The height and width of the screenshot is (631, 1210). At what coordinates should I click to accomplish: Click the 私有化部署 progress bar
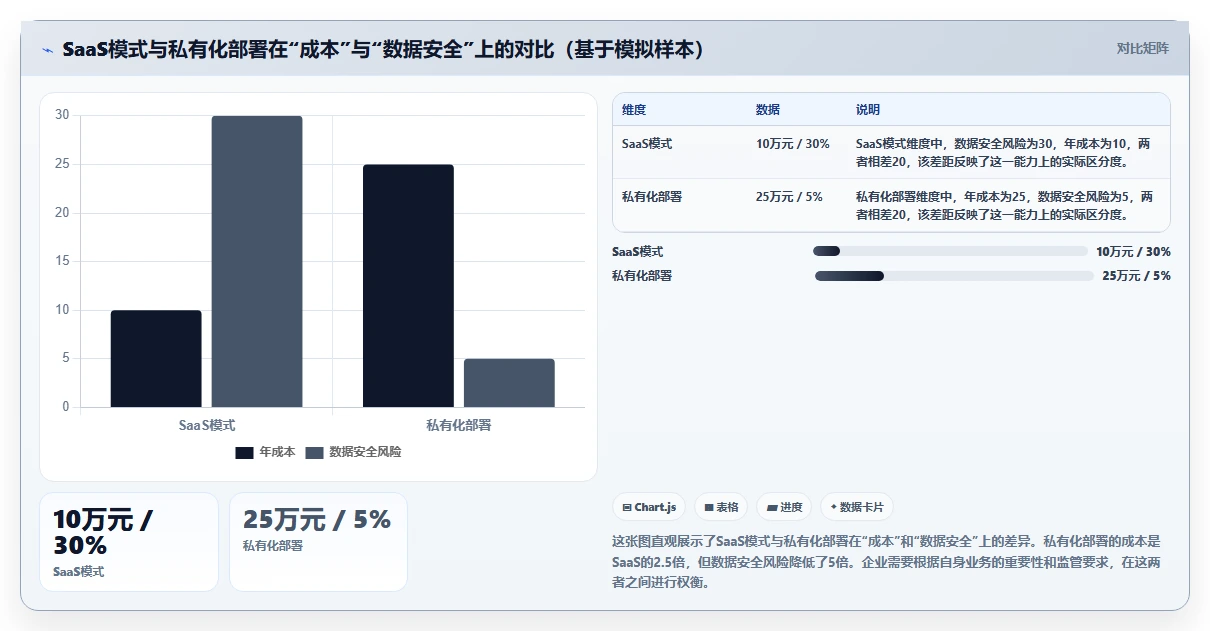click(x=954, y=275)
